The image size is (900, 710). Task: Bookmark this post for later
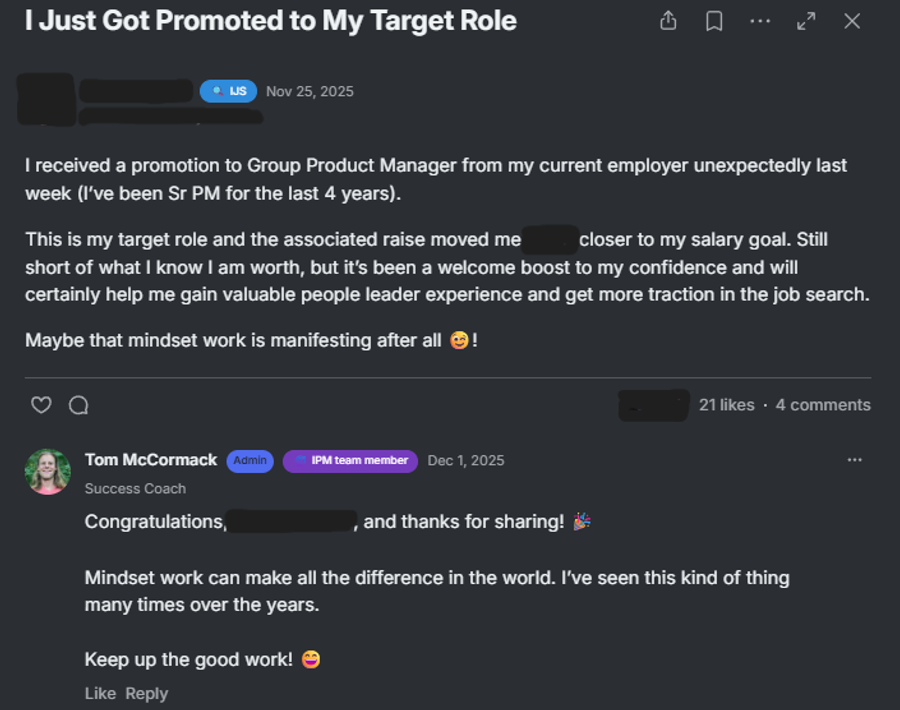pos(714,20)
